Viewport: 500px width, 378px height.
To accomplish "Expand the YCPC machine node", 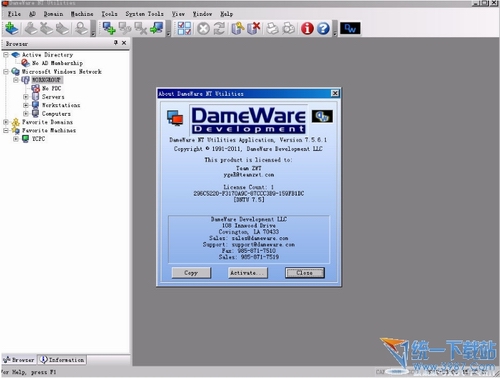I will point(16,139).
